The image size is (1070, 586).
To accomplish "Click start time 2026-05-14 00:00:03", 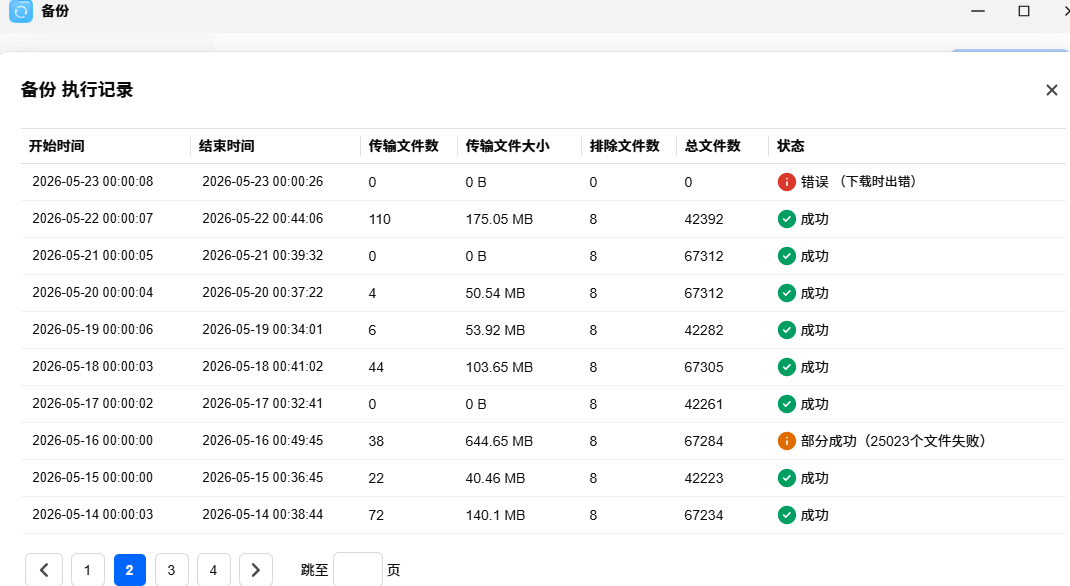I will coord(93,514).
